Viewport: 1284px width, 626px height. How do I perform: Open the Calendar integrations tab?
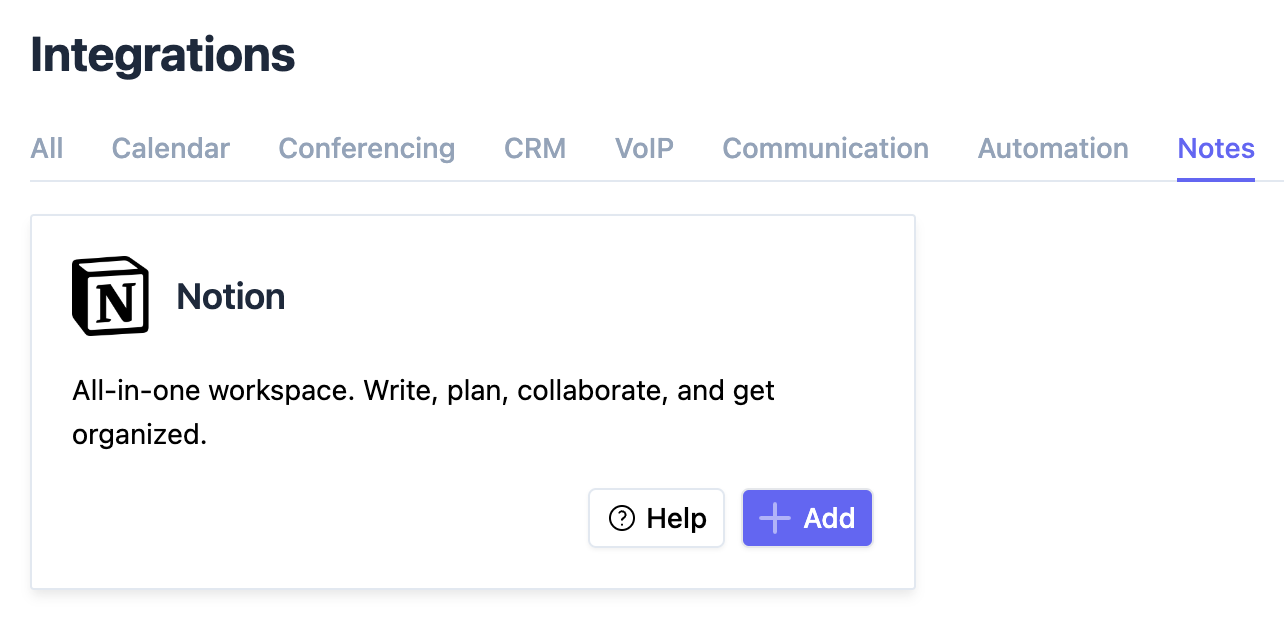171,149
